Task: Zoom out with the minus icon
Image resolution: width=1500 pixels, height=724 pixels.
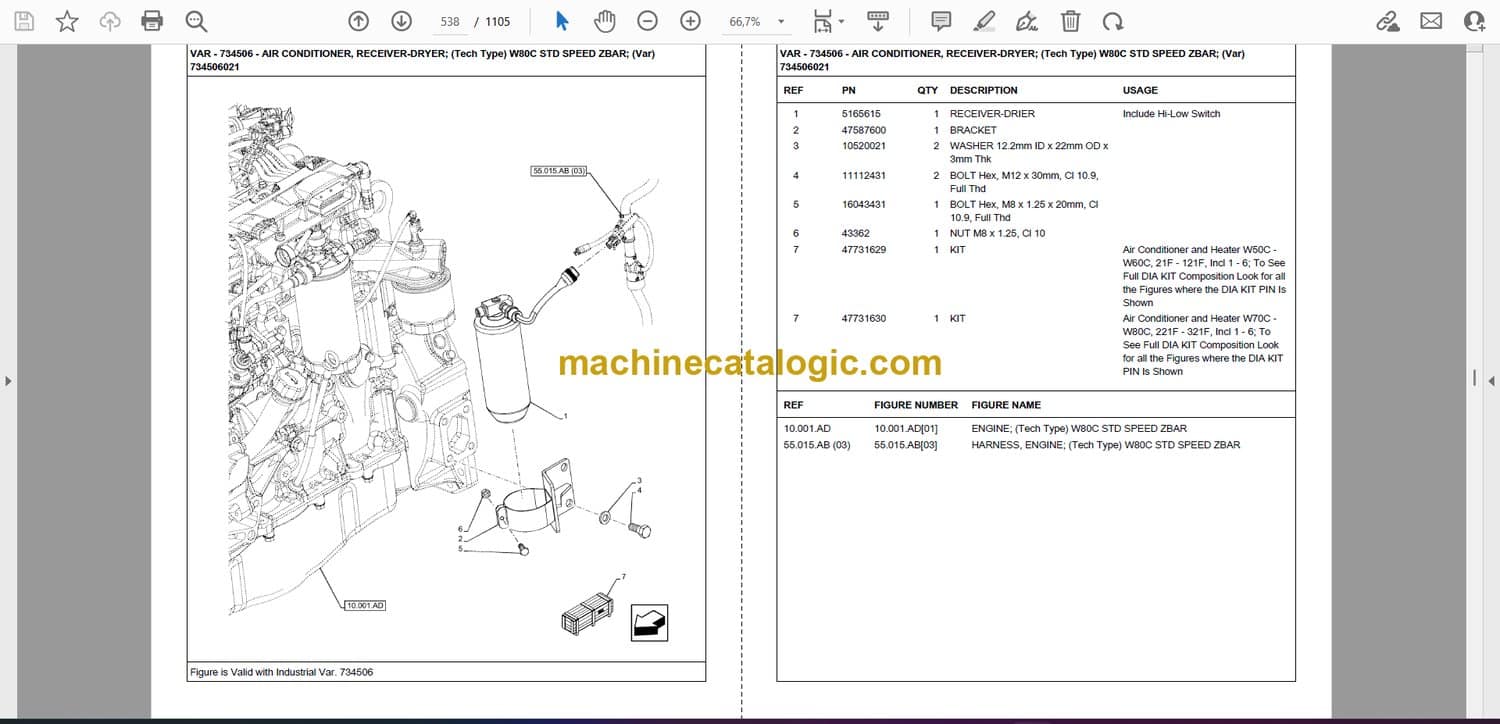Action: tap(647, 21)
